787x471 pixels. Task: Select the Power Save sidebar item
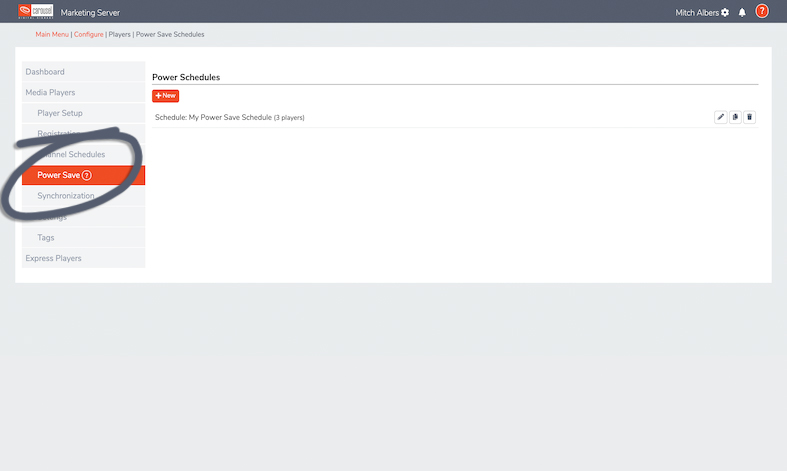coord(83,175)
